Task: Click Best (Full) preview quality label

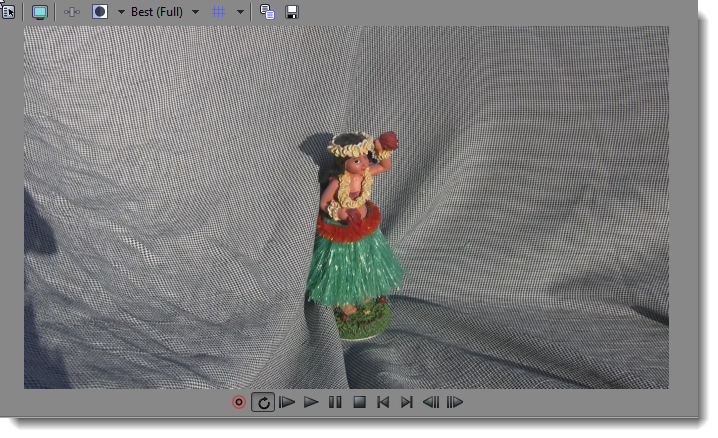Action: point(157,12)
